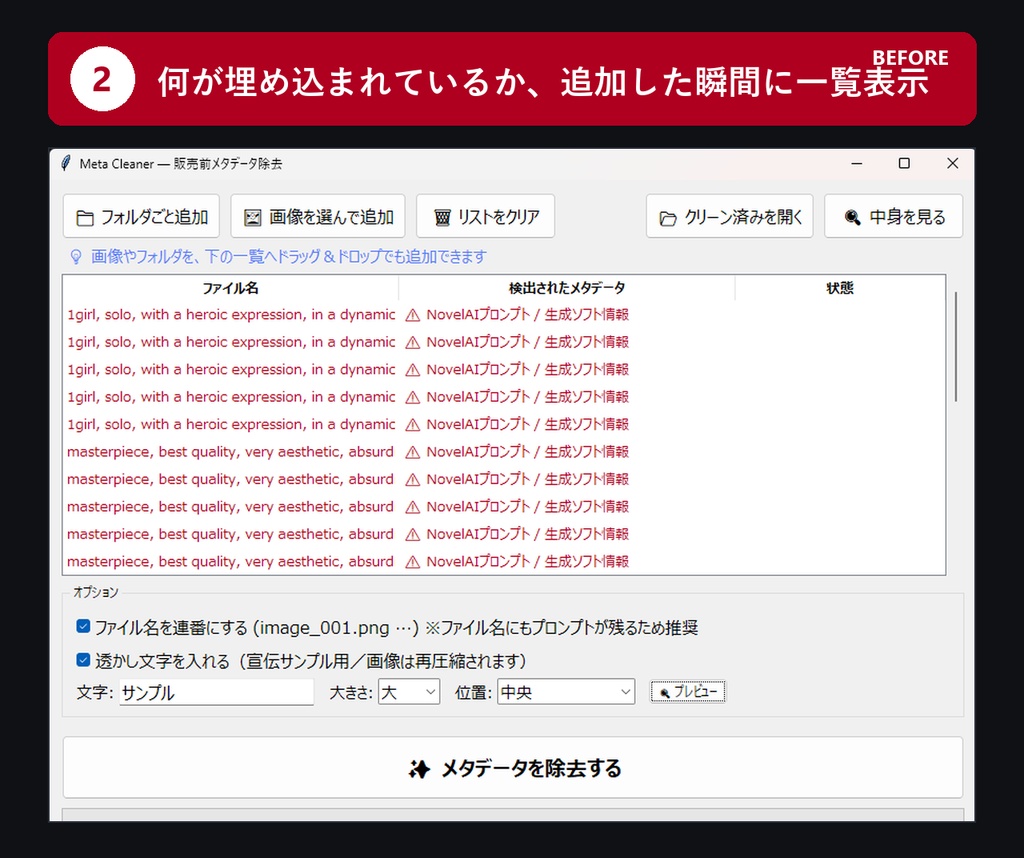Uncheck ファイル名を連番にする option

[83, 627]
